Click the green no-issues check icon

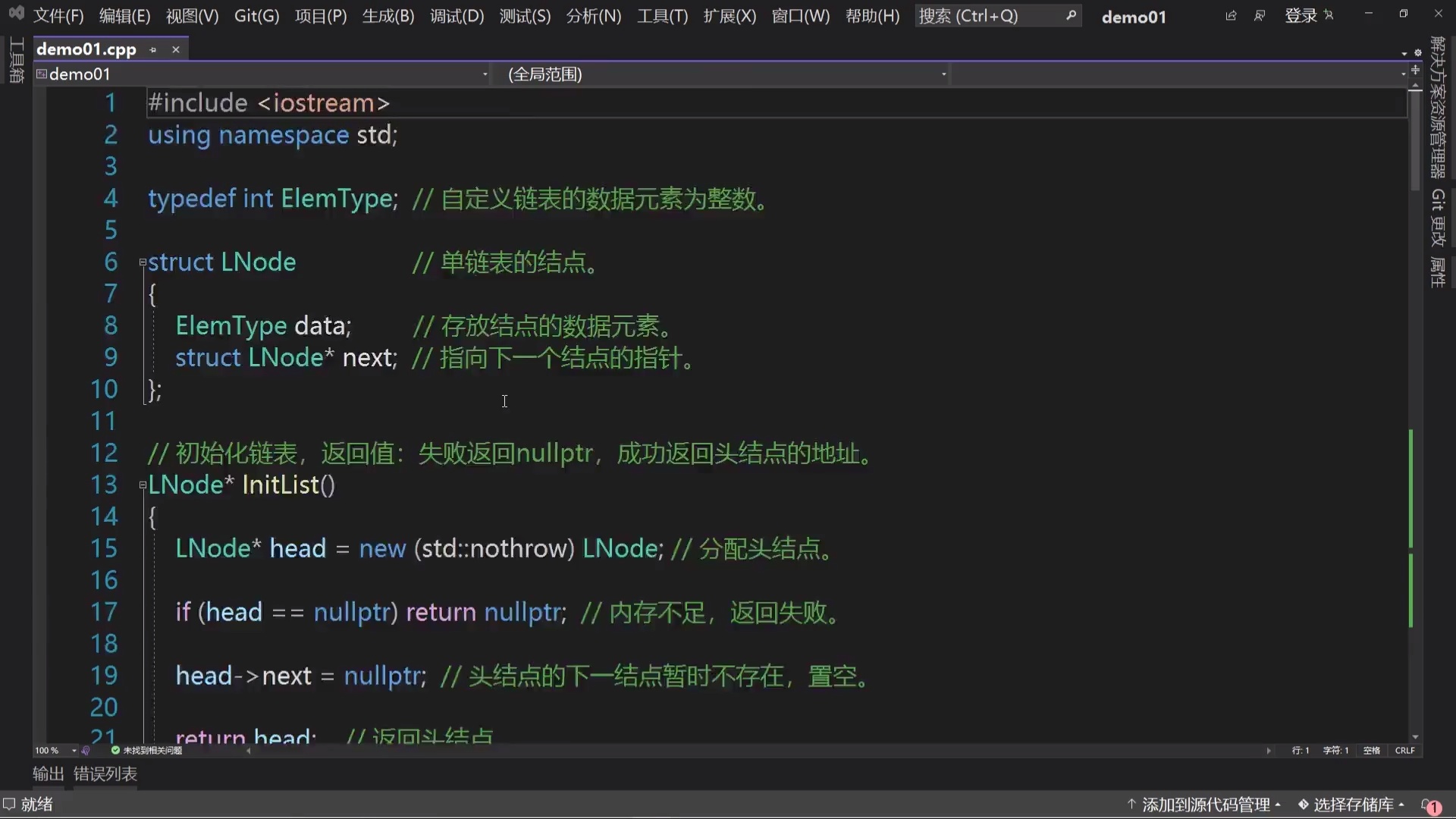pos(115,750)
